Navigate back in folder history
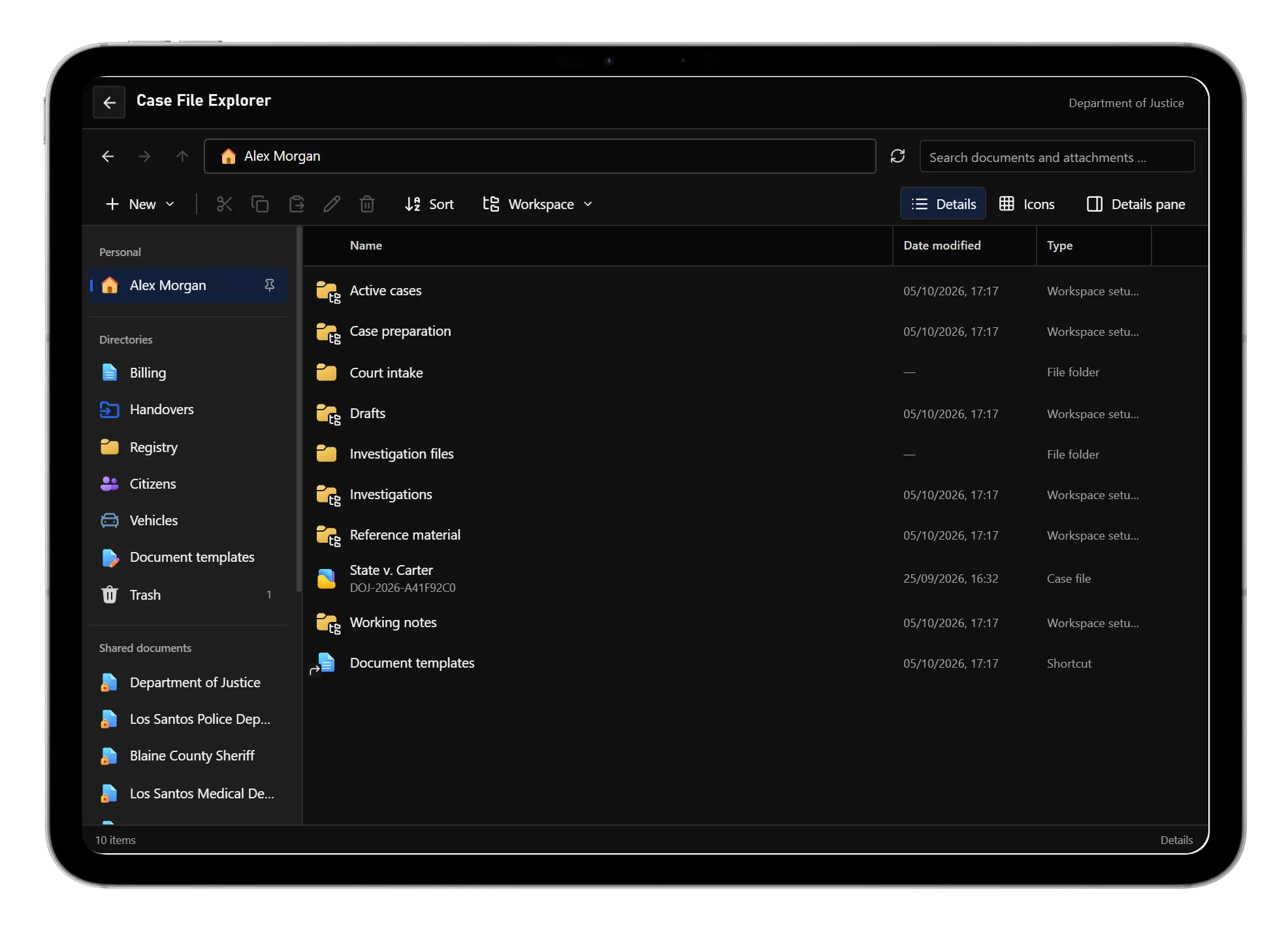1288x929 pixels. click(x=108, y=156)
